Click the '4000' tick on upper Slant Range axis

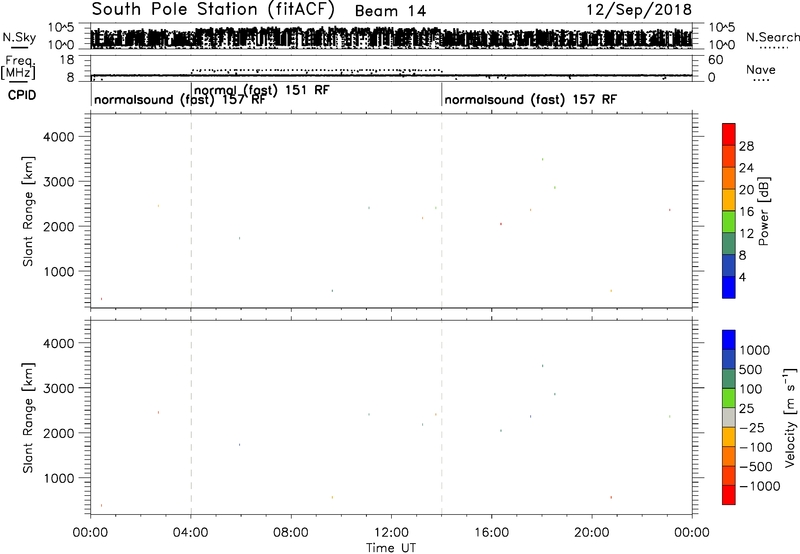tap(59, 137)
